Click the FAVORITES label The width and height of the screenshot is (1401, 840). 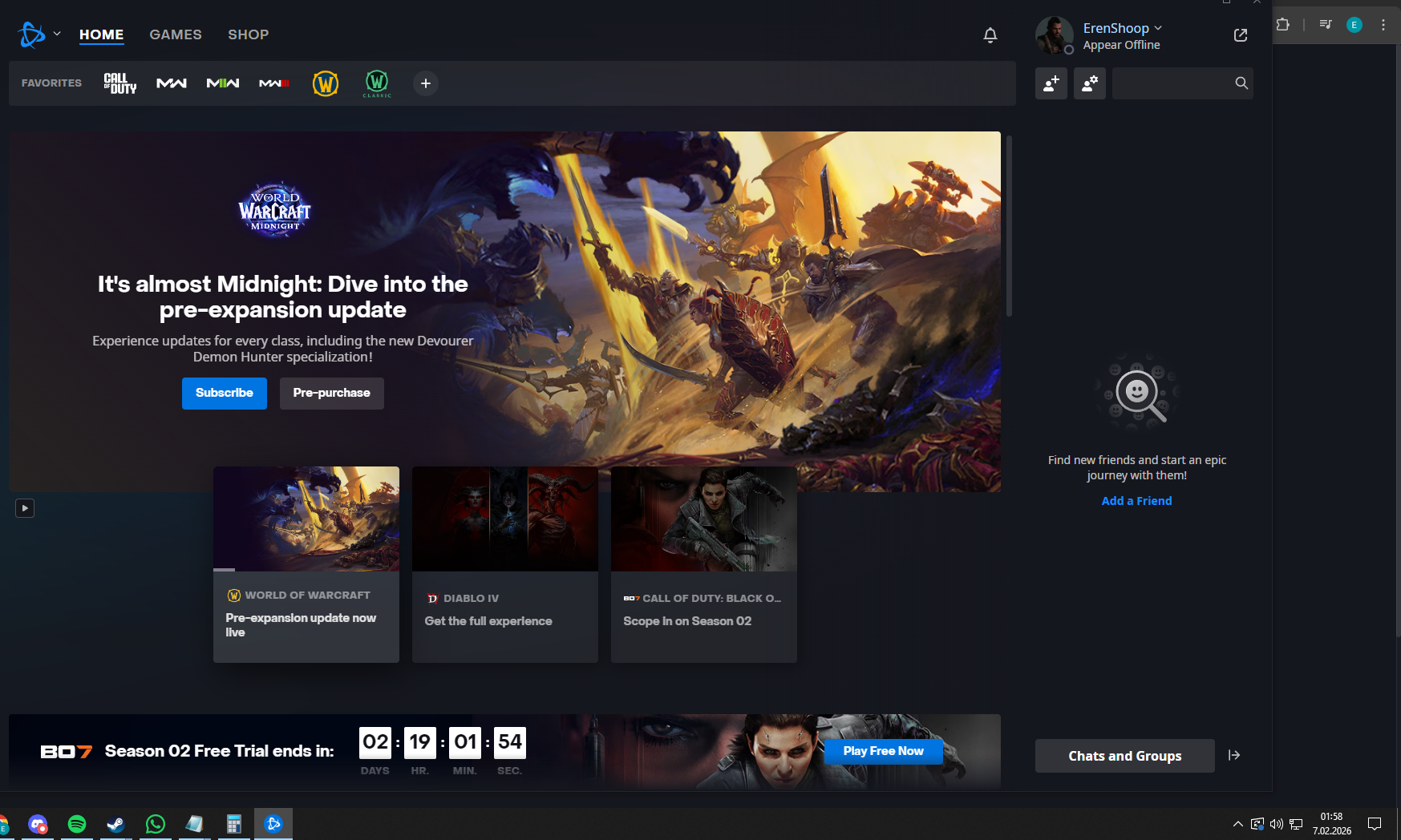pos(51,83)
